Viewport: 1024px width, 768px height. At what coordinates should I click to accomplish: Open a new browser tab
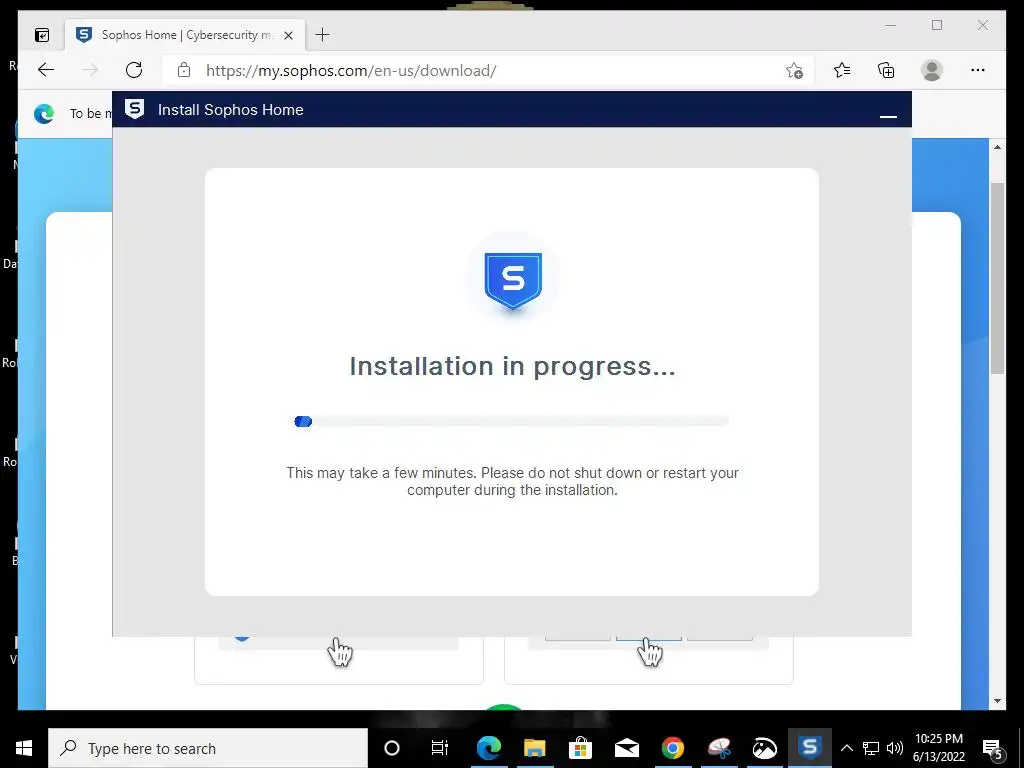point(323,35)
